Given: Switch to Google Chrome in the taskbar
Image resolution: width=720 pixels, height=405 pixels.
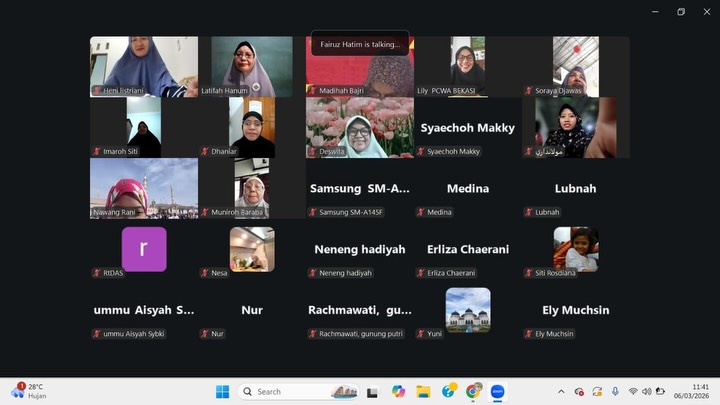Looking at the screenshot, I should click(x=473, y=391).
